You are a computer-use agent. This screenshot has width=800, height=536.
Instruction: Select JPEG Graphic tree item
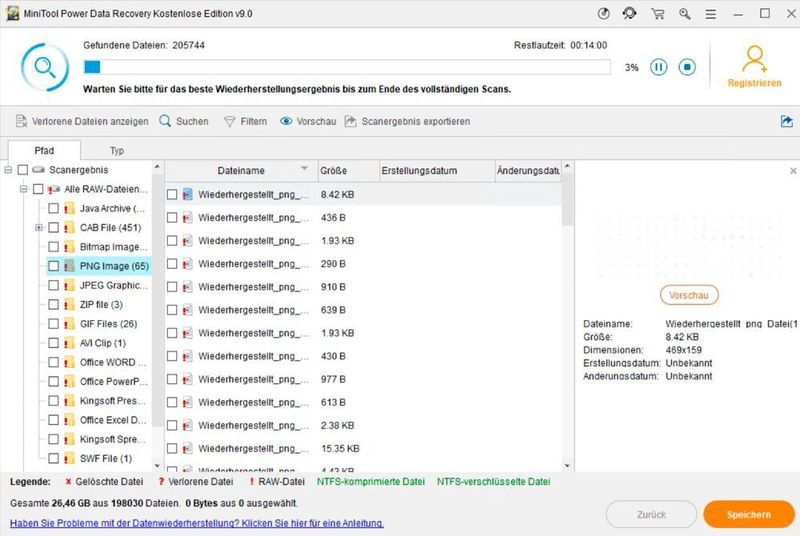tap(113, 285)
